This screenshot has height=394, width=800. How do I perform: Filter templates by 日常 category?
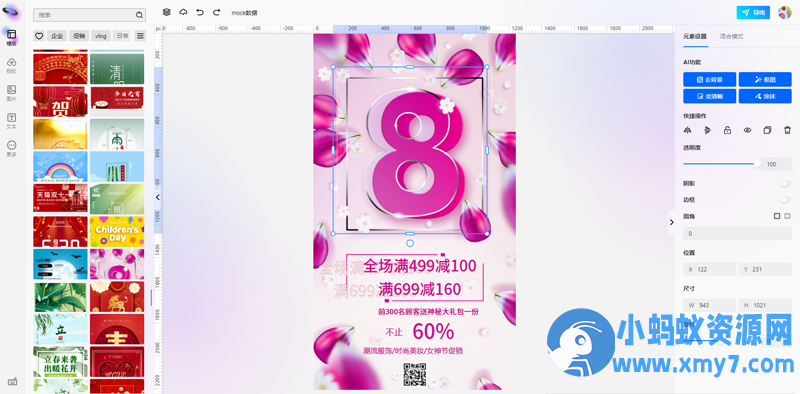tap(122, 36)
